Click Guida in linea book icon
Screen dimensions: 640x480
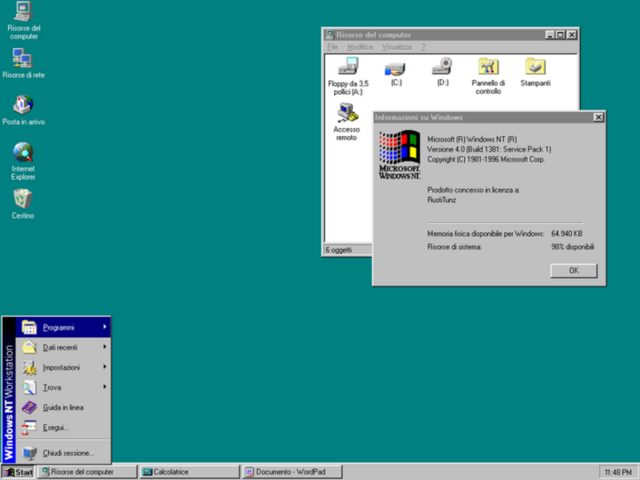coord(29,407)
